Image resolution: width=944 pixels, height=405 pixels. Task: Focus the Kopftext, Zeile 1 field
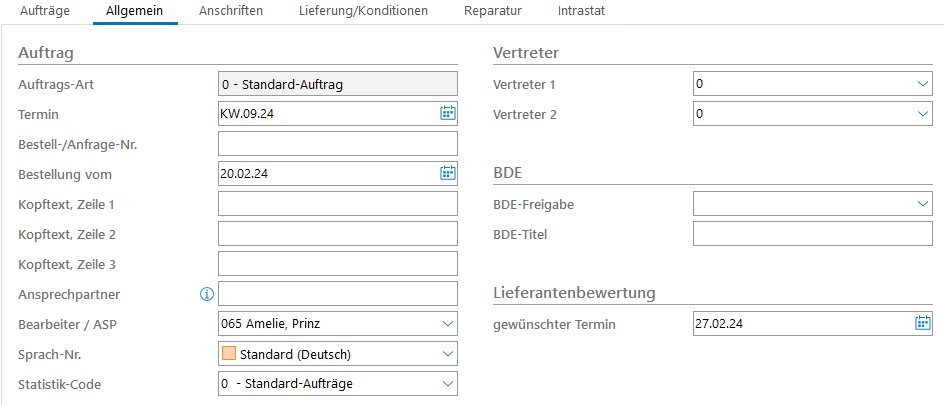click(x=337, y=204)
